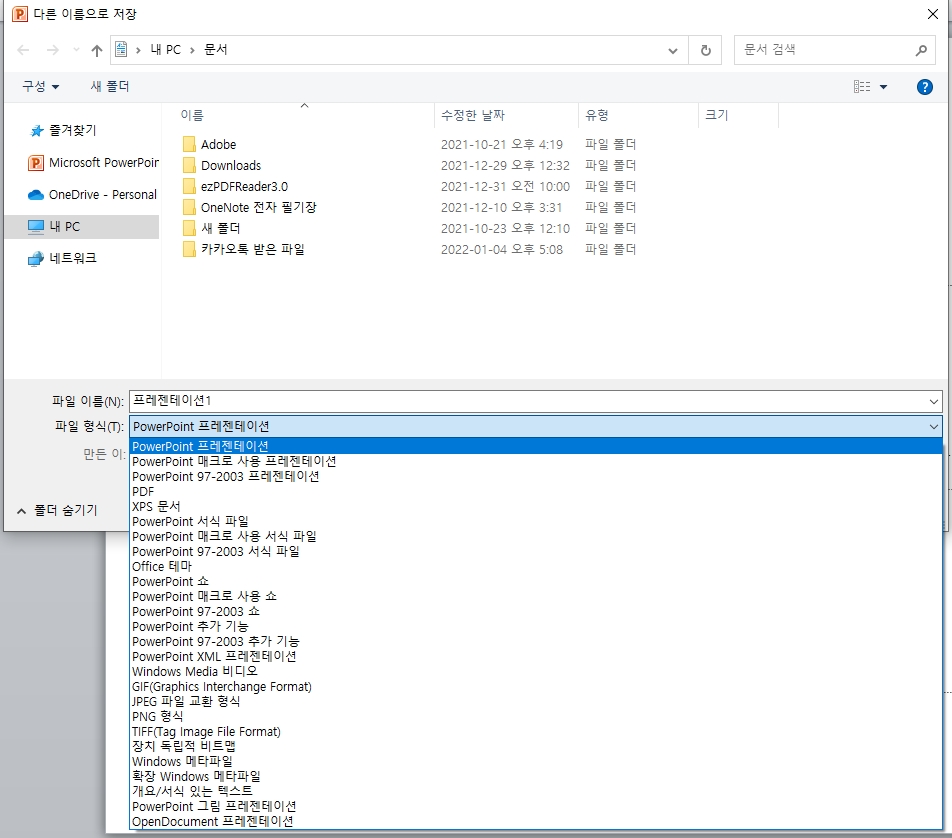Screen dimensions: 952x838
Task: Choose PowerPoint 그림 프레젠테이션 format
Action: pyautogui.click(x=536, y=806)
